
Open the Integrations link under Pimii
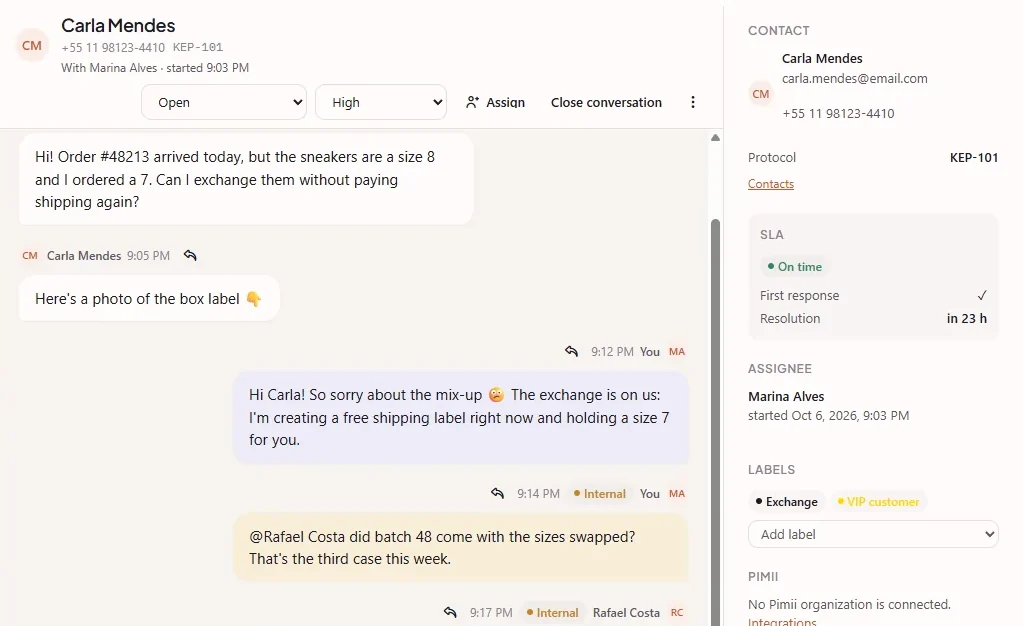coord(782,621)
